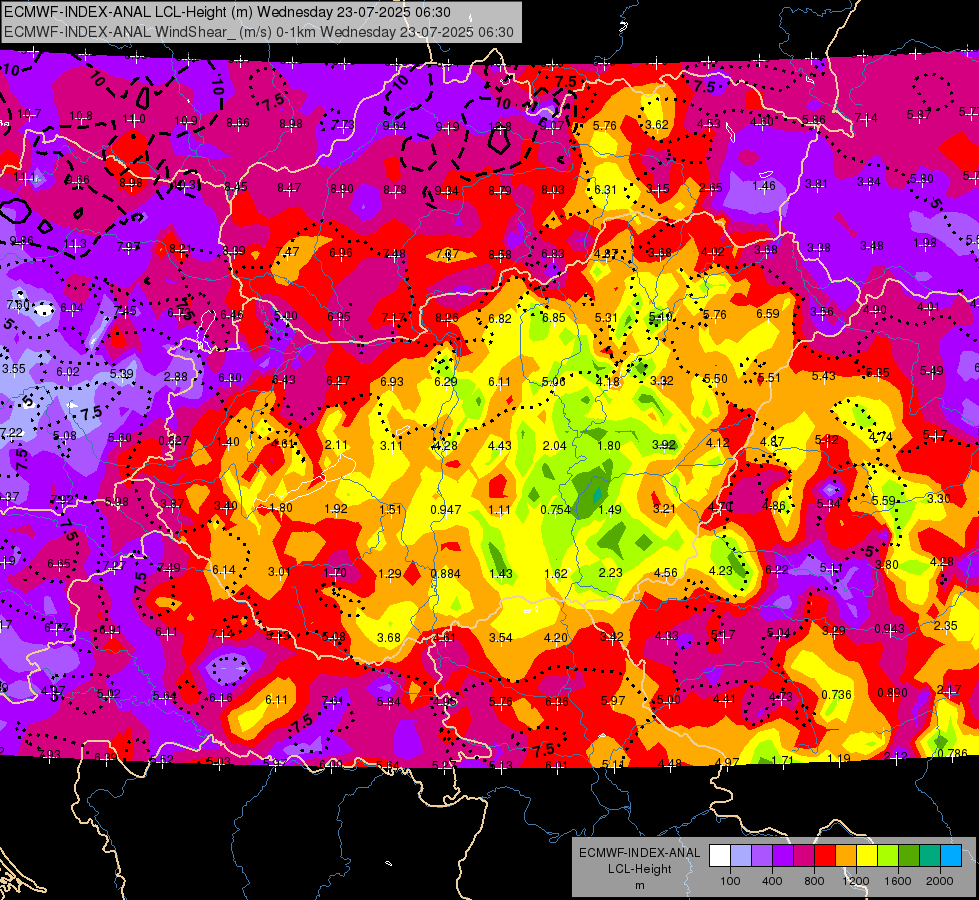Click the '800' legend tick label
The height and width of the screenshot is (900, 979).
pos(814,881)
